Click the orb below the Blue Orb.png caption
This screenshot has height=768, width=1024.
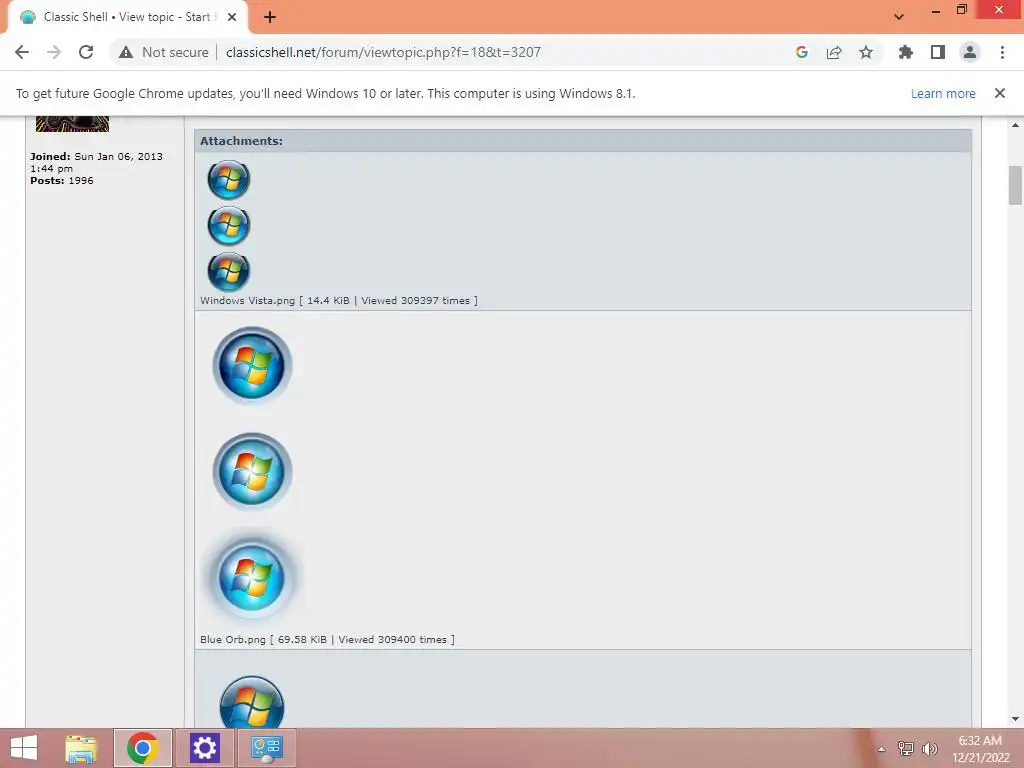[252, 702]
